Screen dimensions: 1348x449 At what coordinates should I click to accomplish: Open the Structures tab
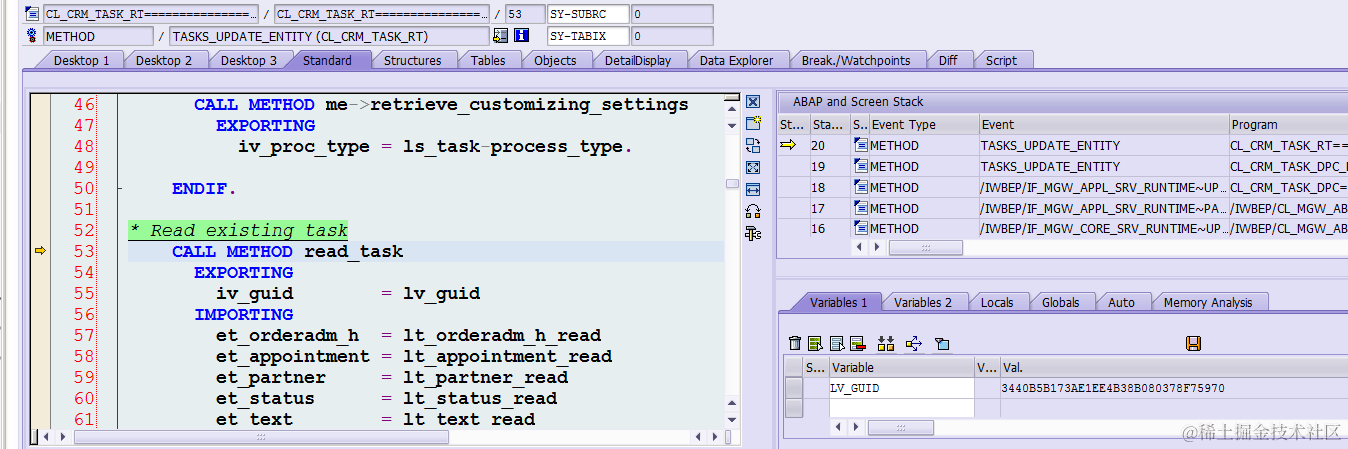413,60
